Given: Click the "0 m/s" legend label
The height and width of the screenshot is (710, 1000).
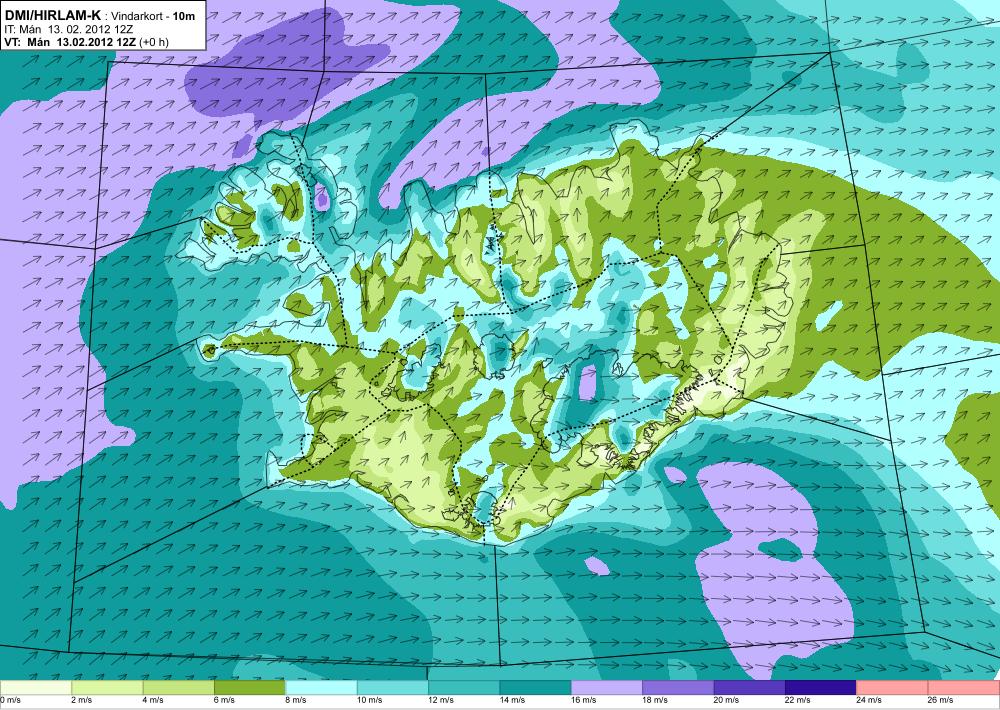Looking at the screenshot, I should point(10,700).
